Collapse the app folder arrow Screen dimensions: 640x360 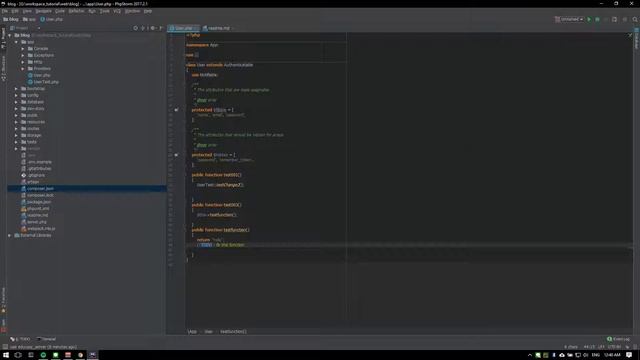(x=16, y=42)
